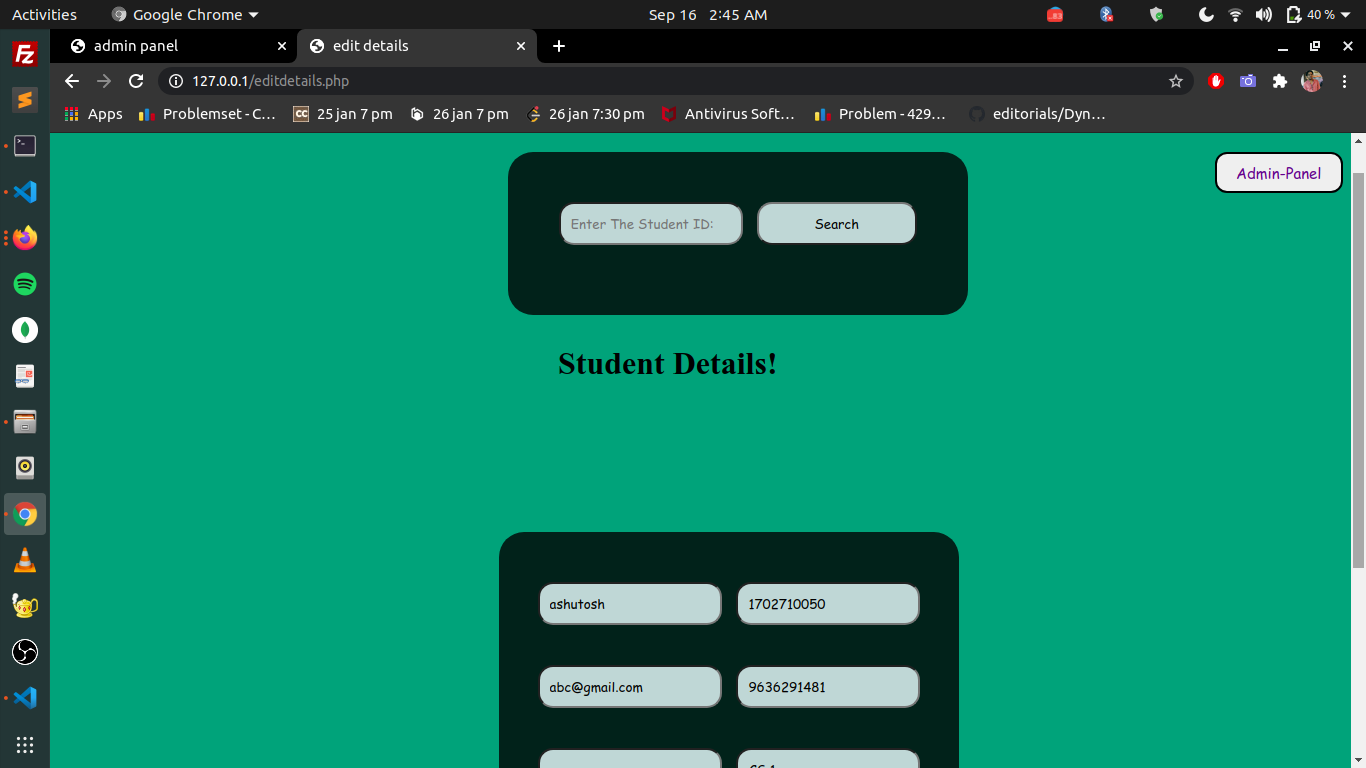Go back to previous page
The height and width of the screenshot is (768, 1366).
pos(71,81)
